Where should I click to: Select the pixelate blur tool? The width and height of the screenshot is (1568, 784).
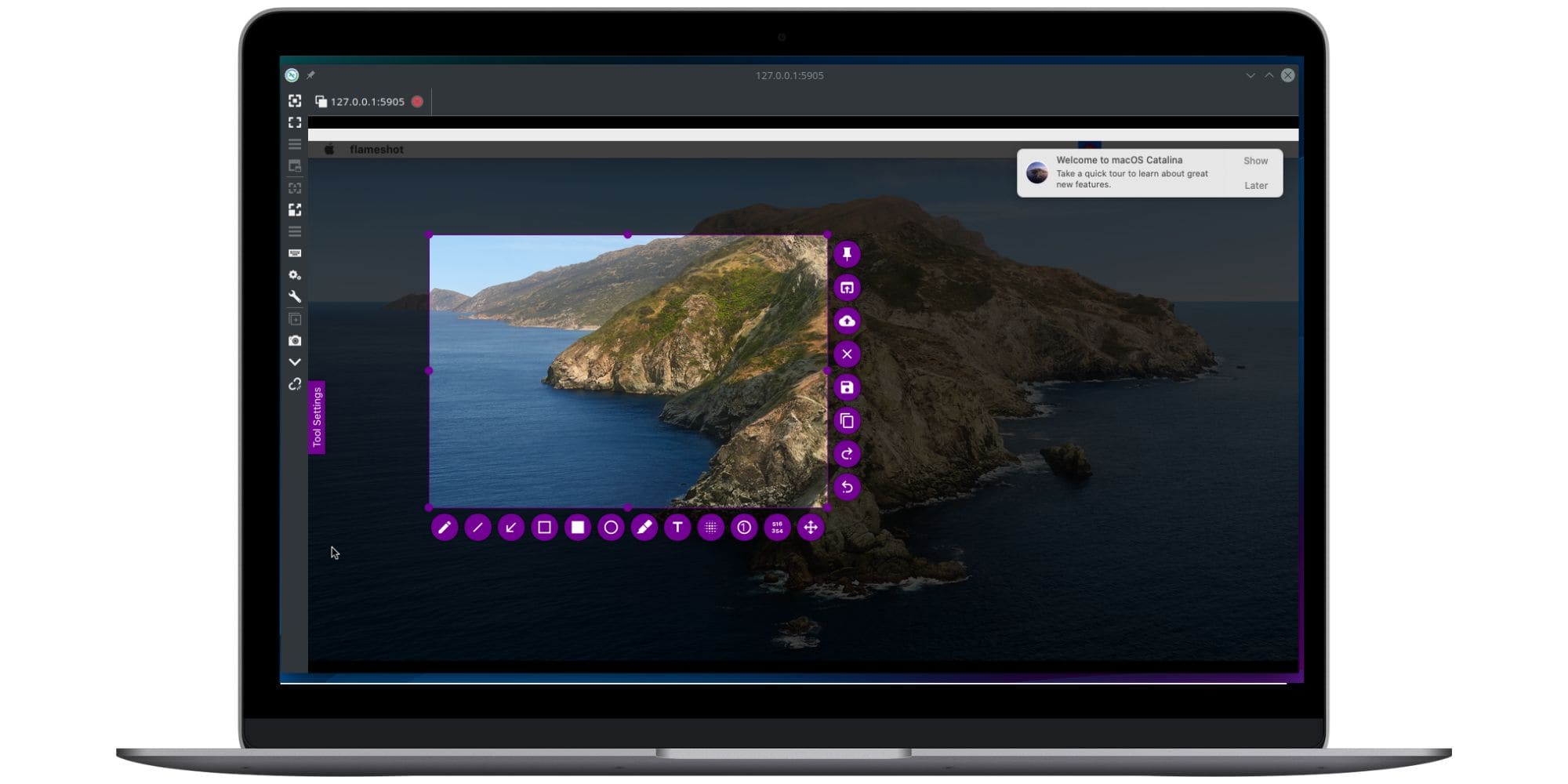[711, 528]
